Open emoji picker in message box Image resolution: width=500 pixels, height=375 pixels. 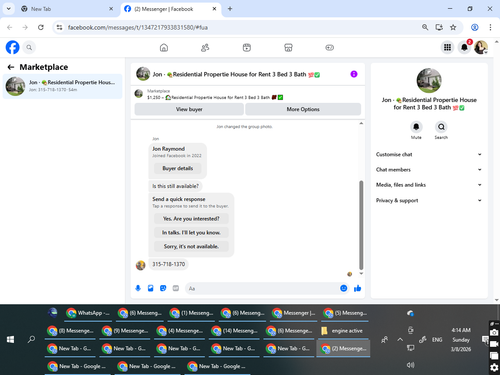344,288
